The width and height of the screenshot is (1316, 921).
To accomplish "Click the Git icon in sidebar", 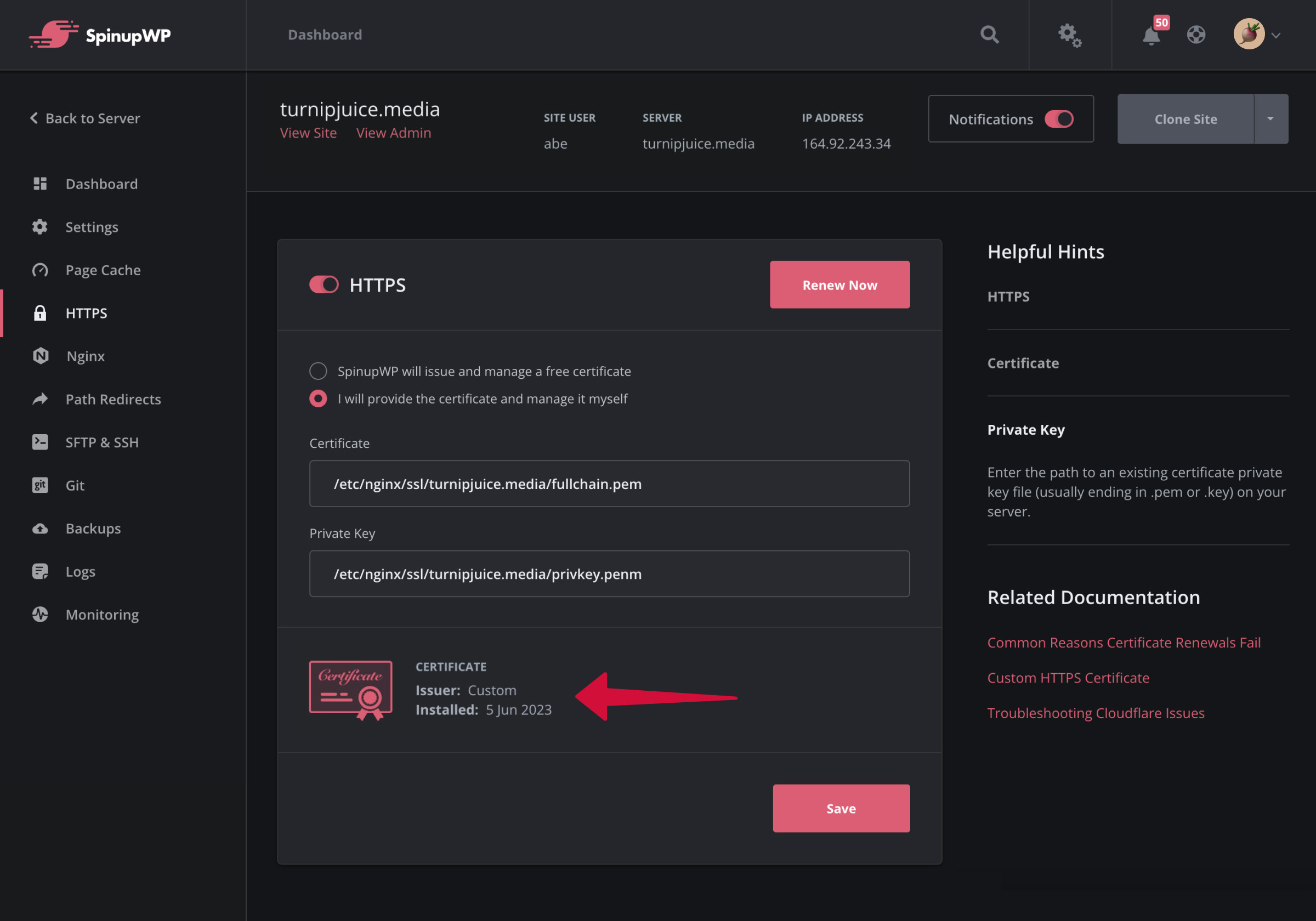I will tap(40, 485).
